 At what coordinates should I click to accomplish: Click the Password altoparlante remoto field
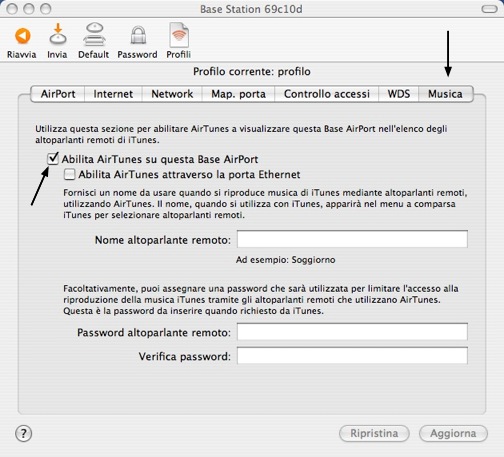tap(352, 332)
